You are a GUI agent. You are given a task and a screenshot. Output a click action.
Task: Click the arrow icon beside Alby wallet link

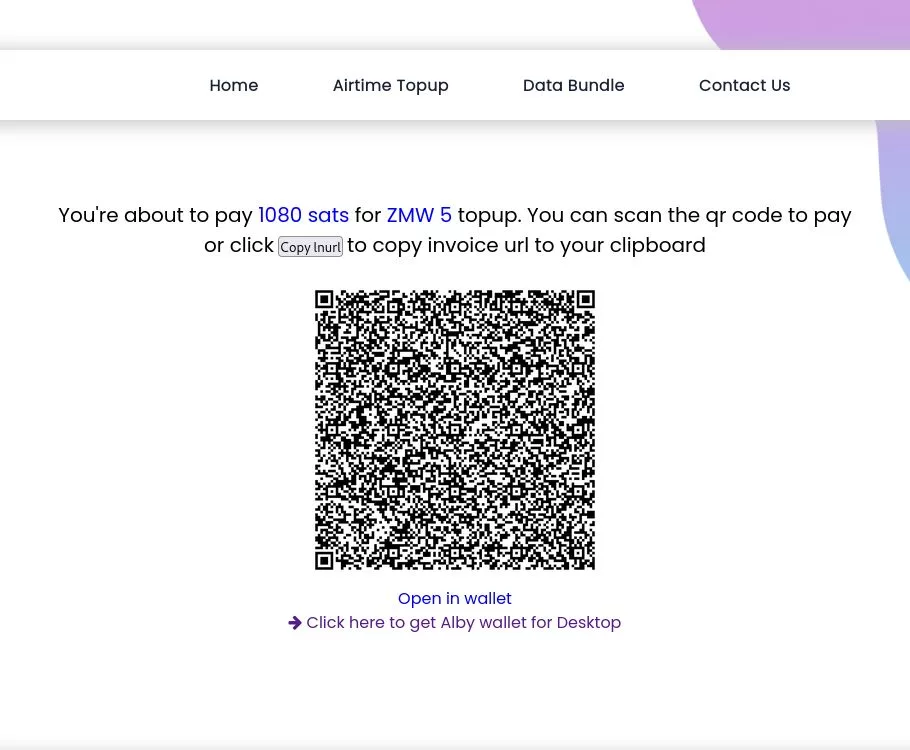pyautogui.click(x=295, y=623)
